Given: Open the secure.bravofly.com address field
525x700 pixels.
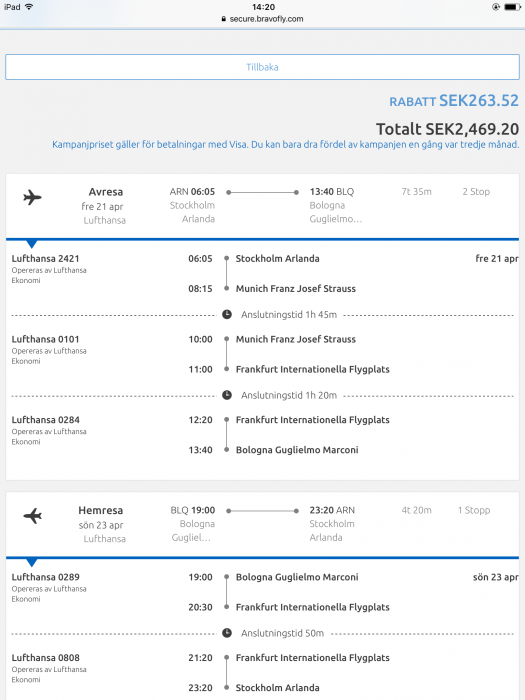Looking at the screenshot, I should click(x=262, y=19).
